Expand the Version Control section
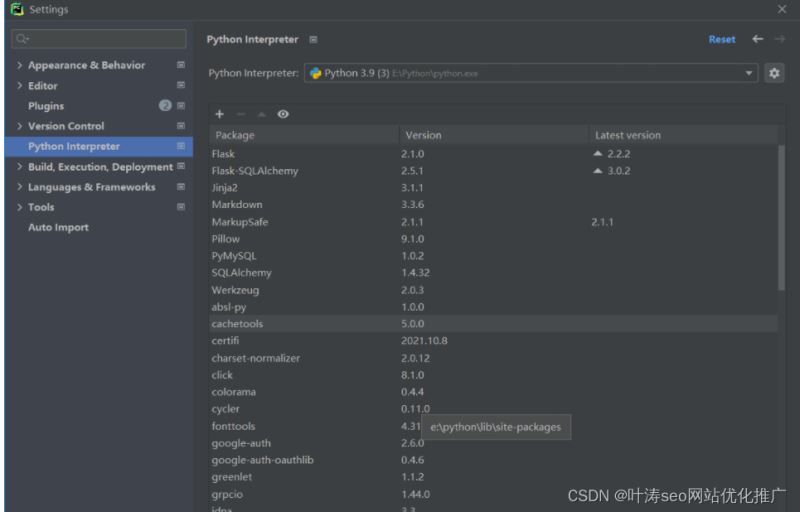The image size is (800, 512). click(19, 125)
